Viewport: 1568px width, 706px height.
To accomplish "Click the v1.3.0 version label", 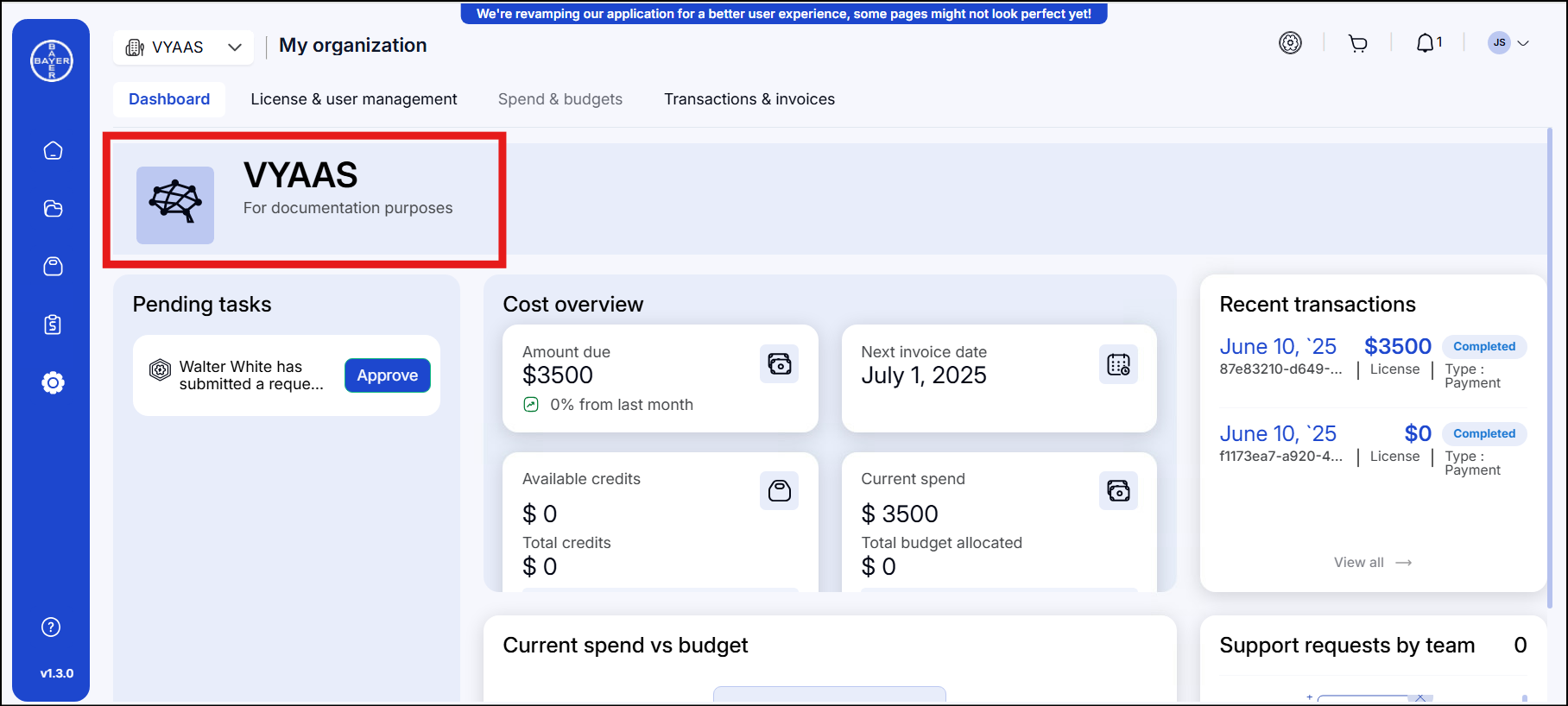I will pyautogui.click(x=57, y=673).
